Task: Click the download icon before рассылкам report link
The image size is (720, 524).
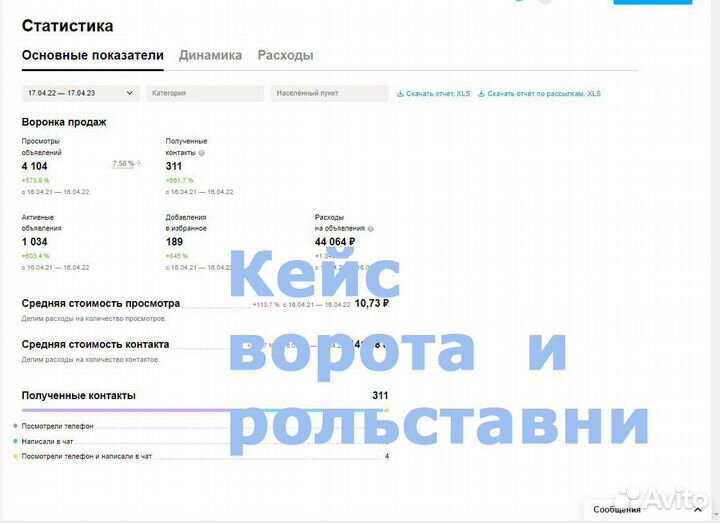Action: tap(481, 94)
